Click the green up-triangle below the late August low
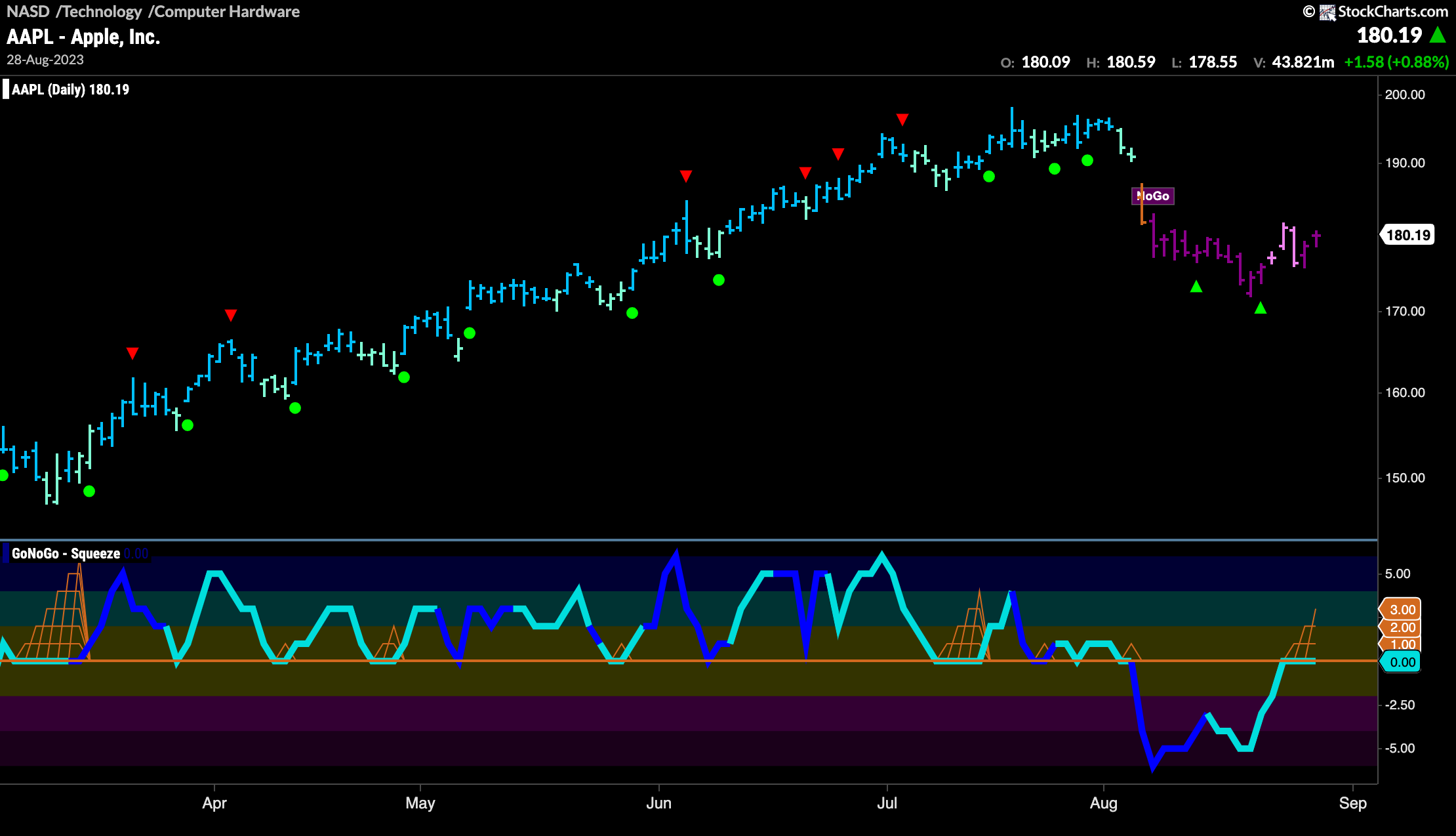Viewport: 1456px width, 836px height. tap(1261, 308)
